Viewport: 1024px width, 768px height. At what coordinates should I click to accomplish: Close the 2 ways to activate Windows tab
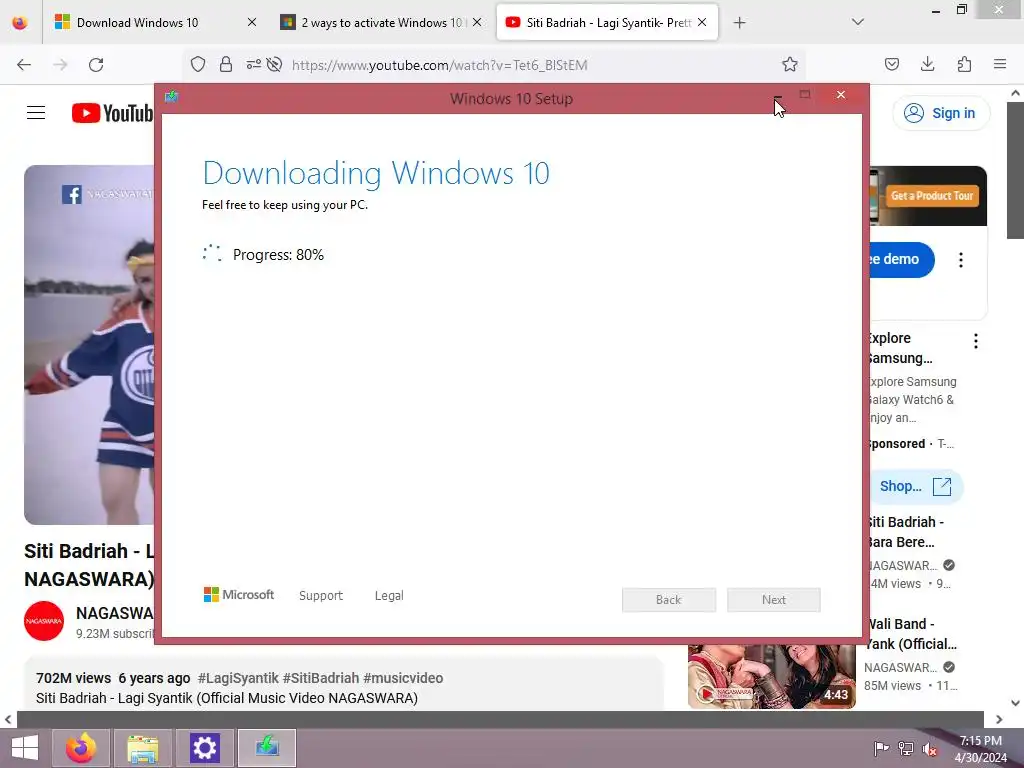[477, 22]
